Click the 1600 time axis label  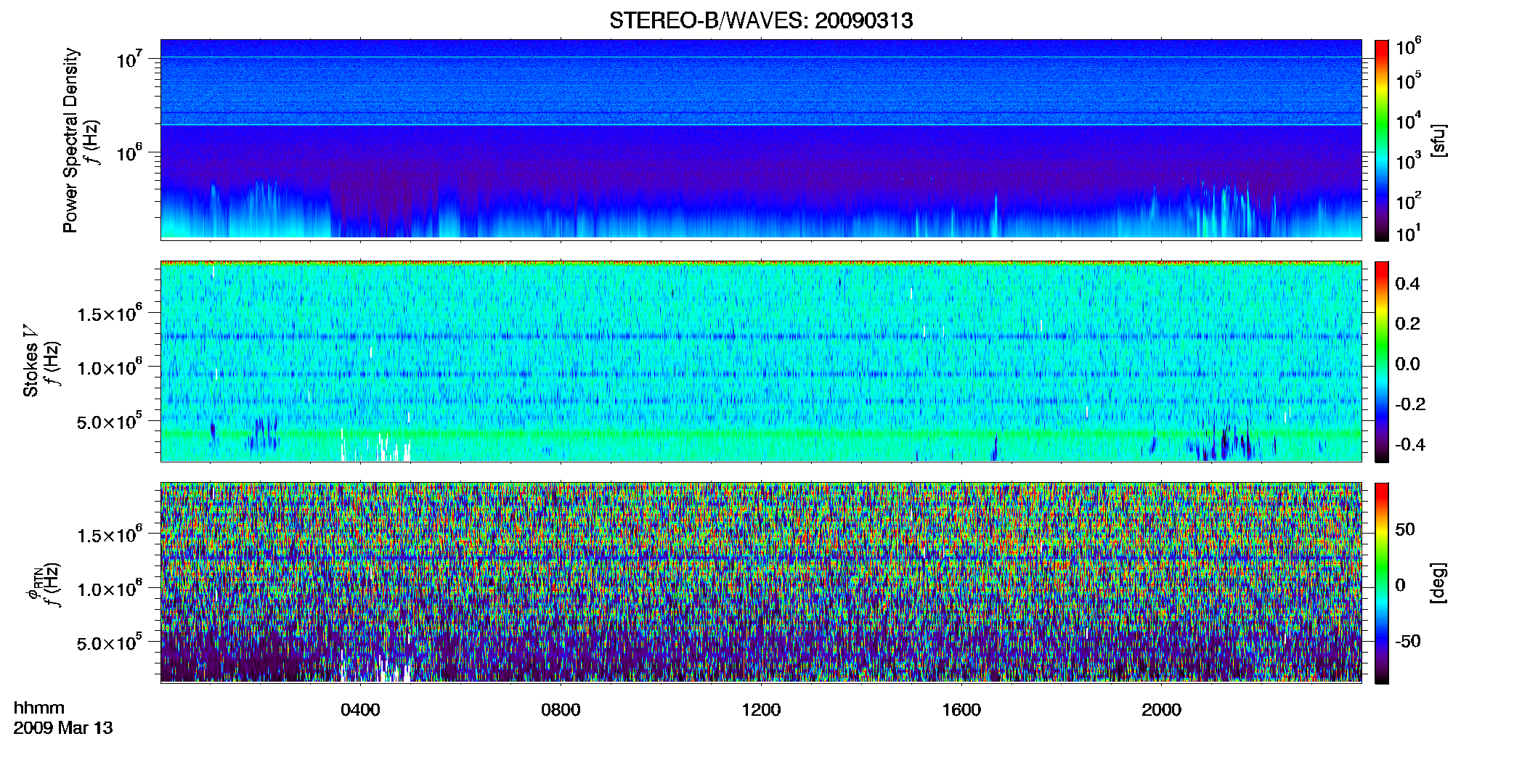(x=961, y=710)
